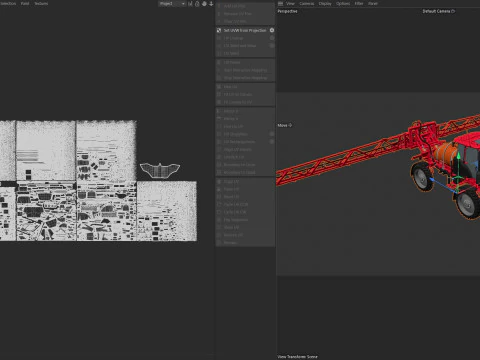Select the bat-shaped UV island
The height and width of the screenshot is (360, 480).
[160, 170]
